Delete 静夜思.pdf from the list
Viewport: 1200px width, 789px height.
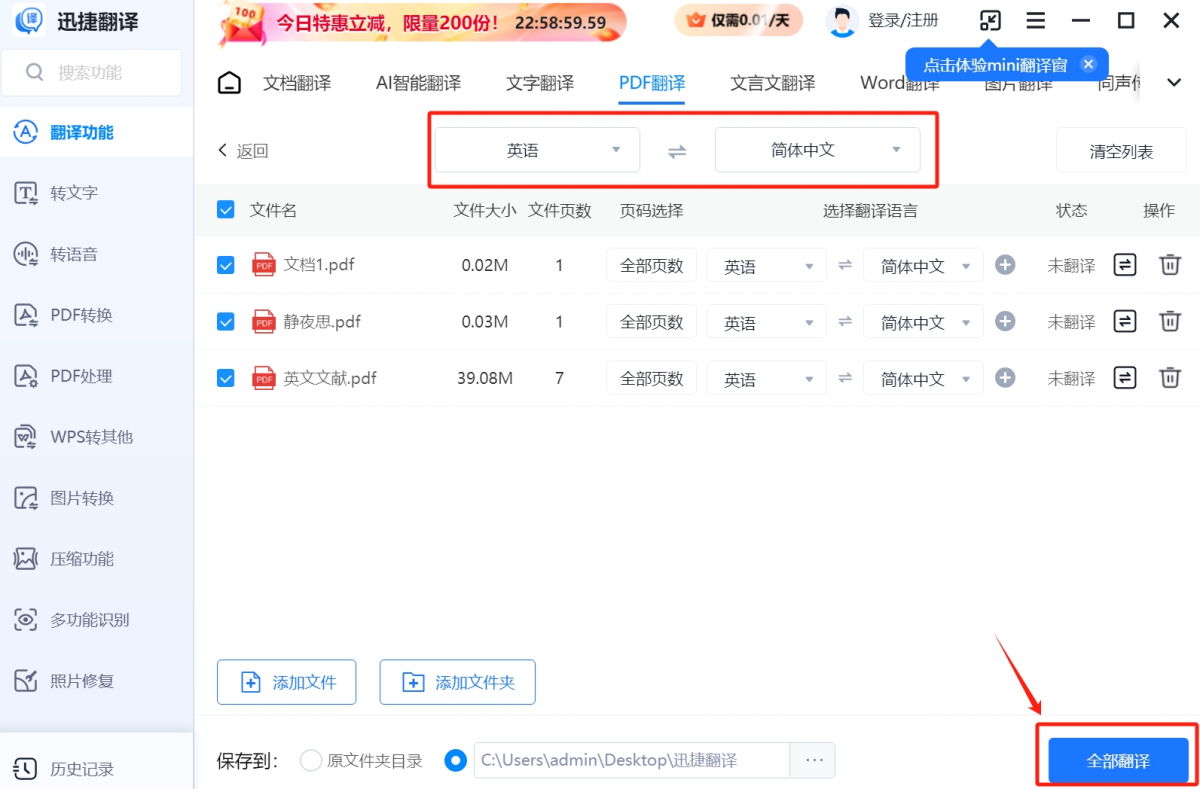[1169, 321]
